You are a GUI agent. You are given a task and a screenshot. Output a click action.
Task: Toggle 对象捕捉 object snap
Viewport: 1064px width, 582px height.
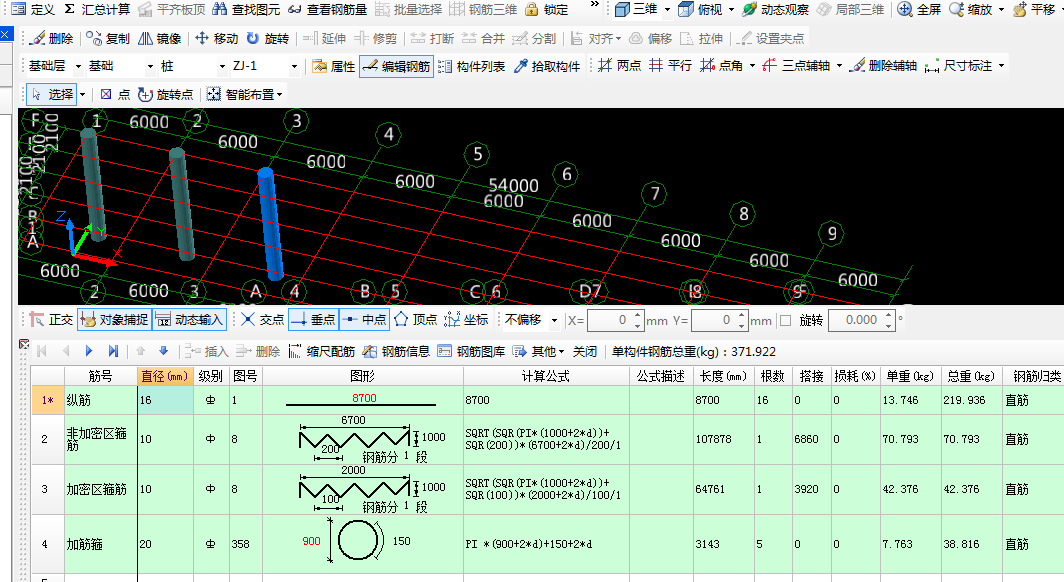(114, 319)
